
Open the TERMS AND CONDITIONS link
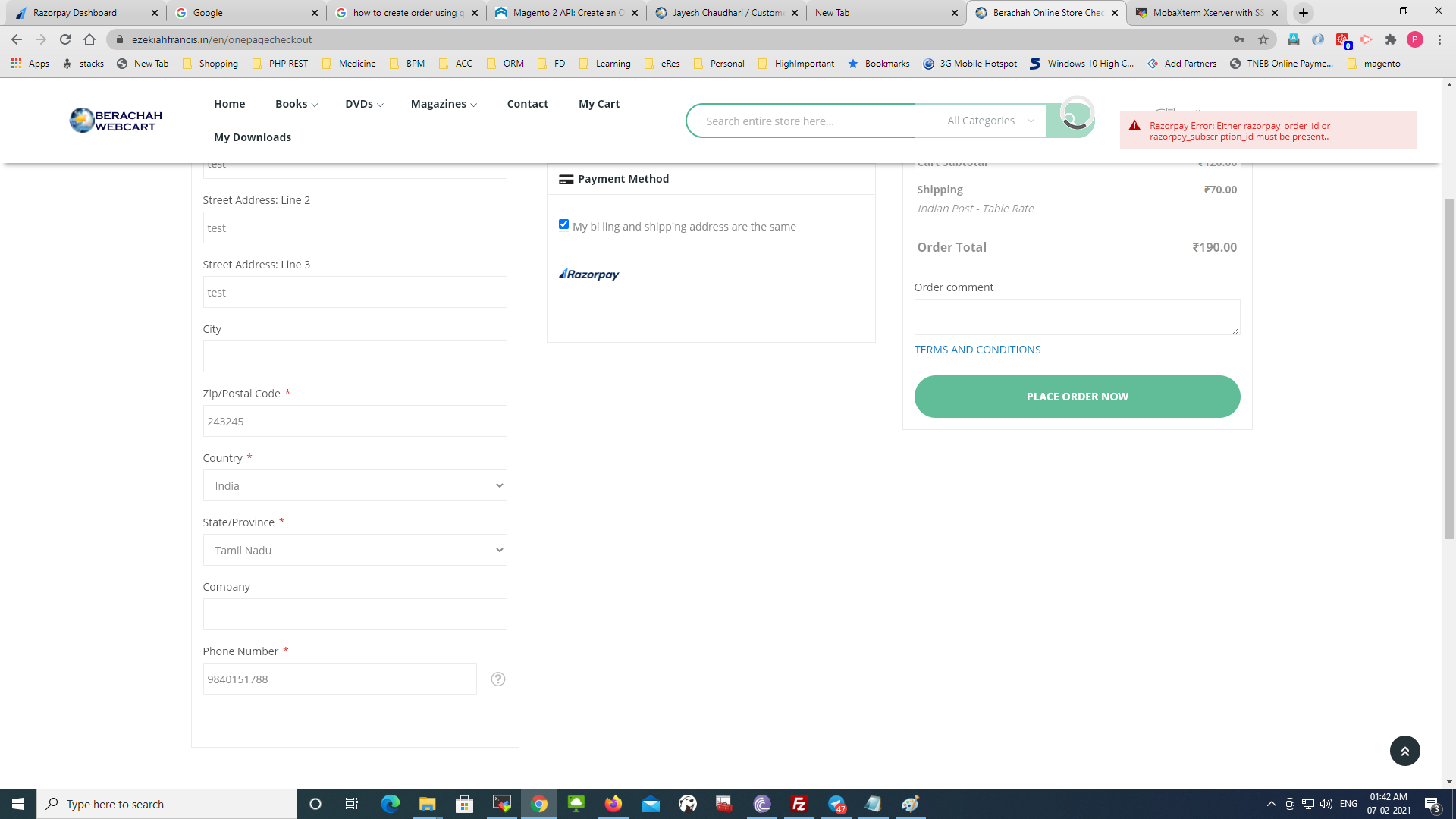click(x=977, y=349)
